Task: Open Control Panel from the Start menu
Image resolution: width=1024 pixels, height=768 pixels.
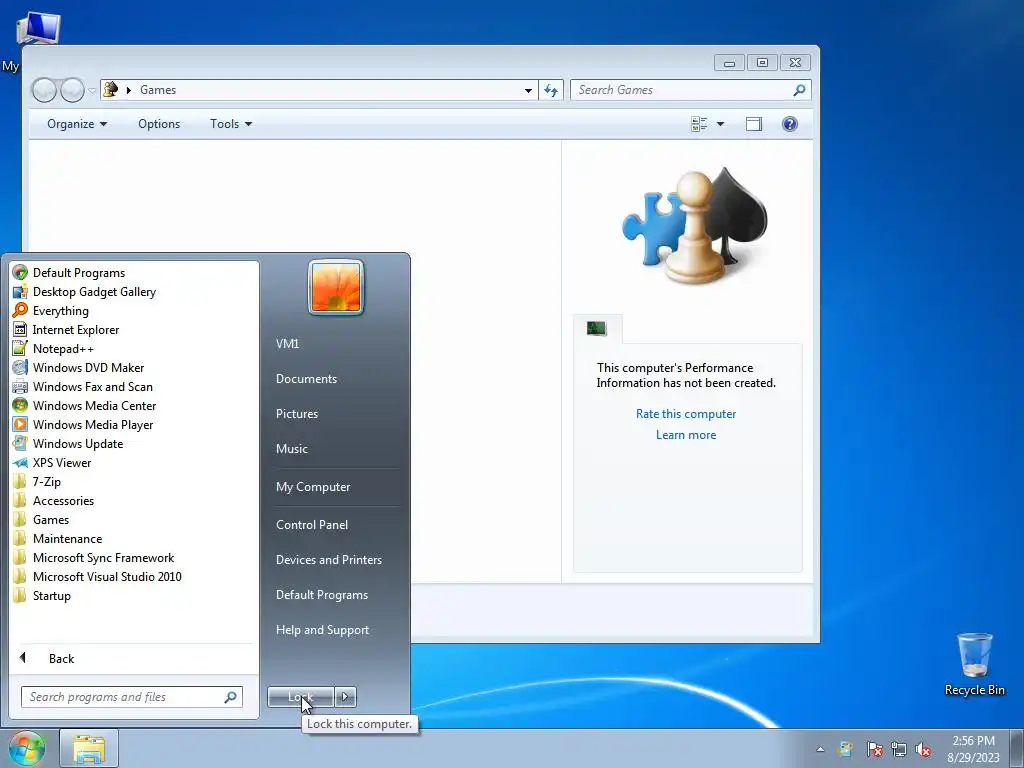Action: coord(312,525)
